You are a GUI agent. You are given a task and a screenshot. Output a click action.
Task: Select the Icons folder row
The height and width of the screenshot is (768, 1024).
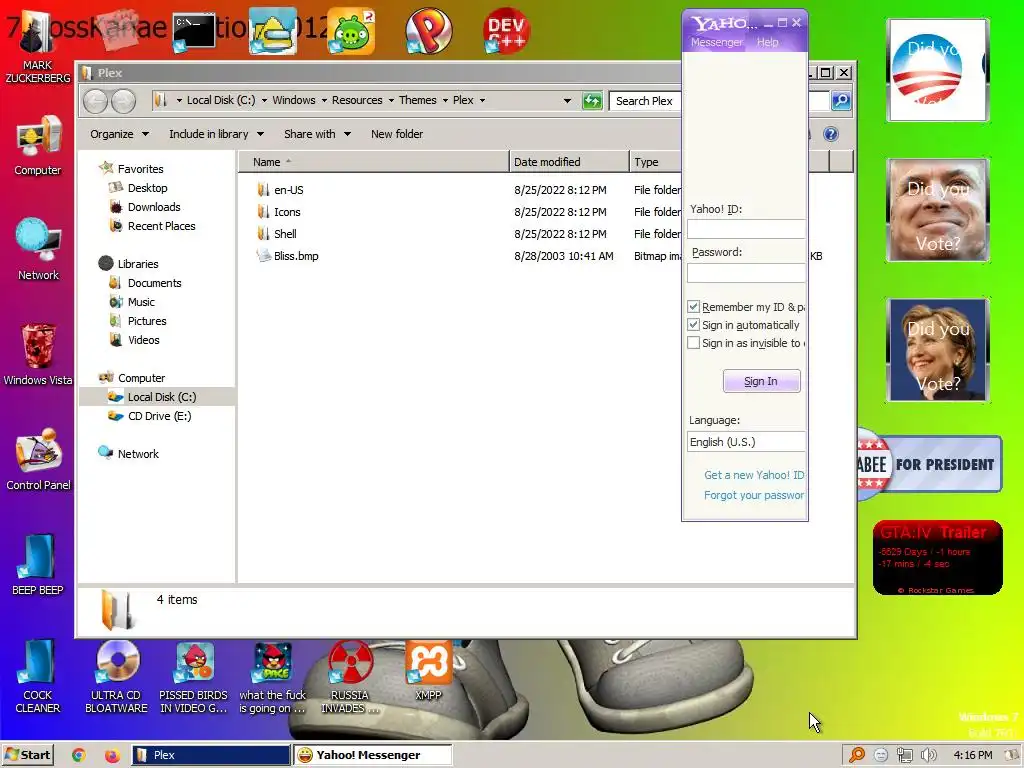click(x=287, y=212)
